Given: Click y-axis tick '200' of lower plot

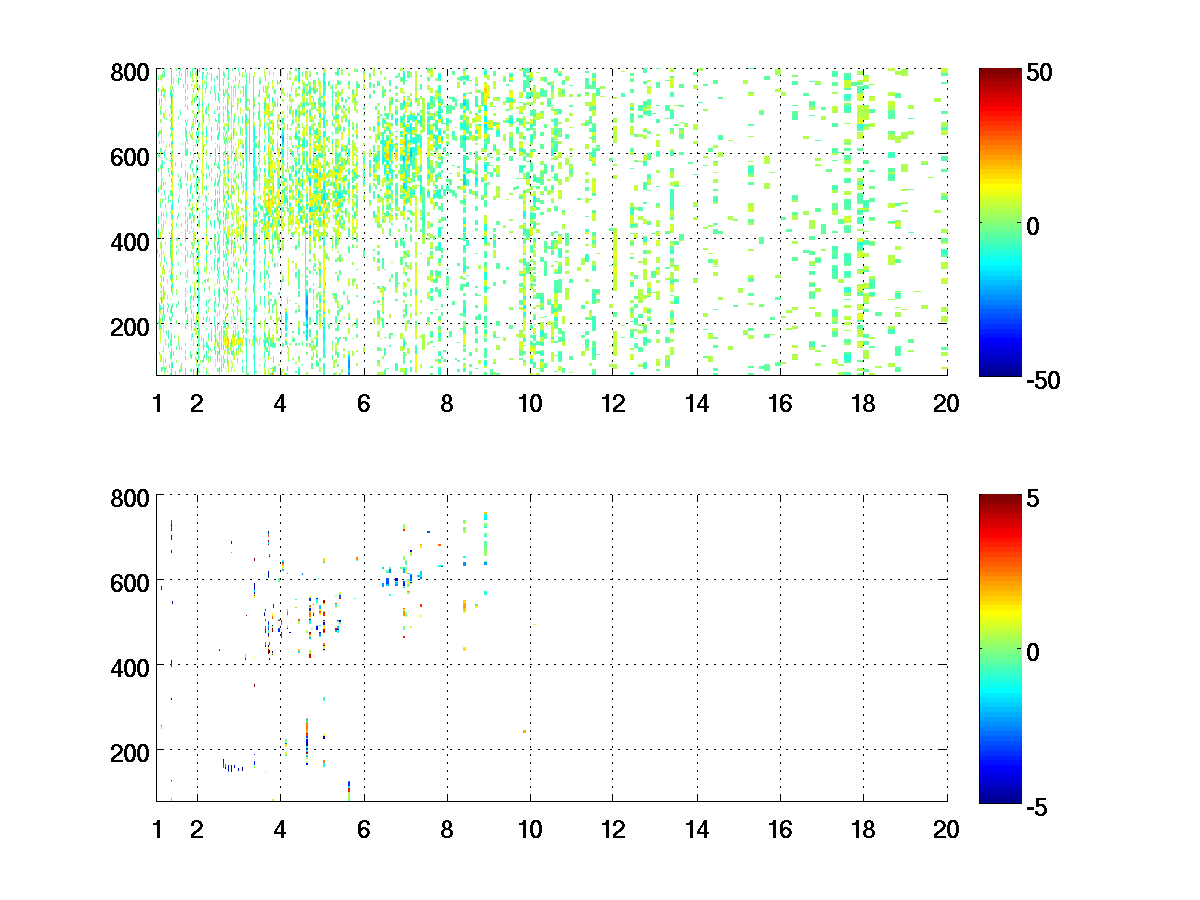Looking at the screenshot, I should coord(131,751).
